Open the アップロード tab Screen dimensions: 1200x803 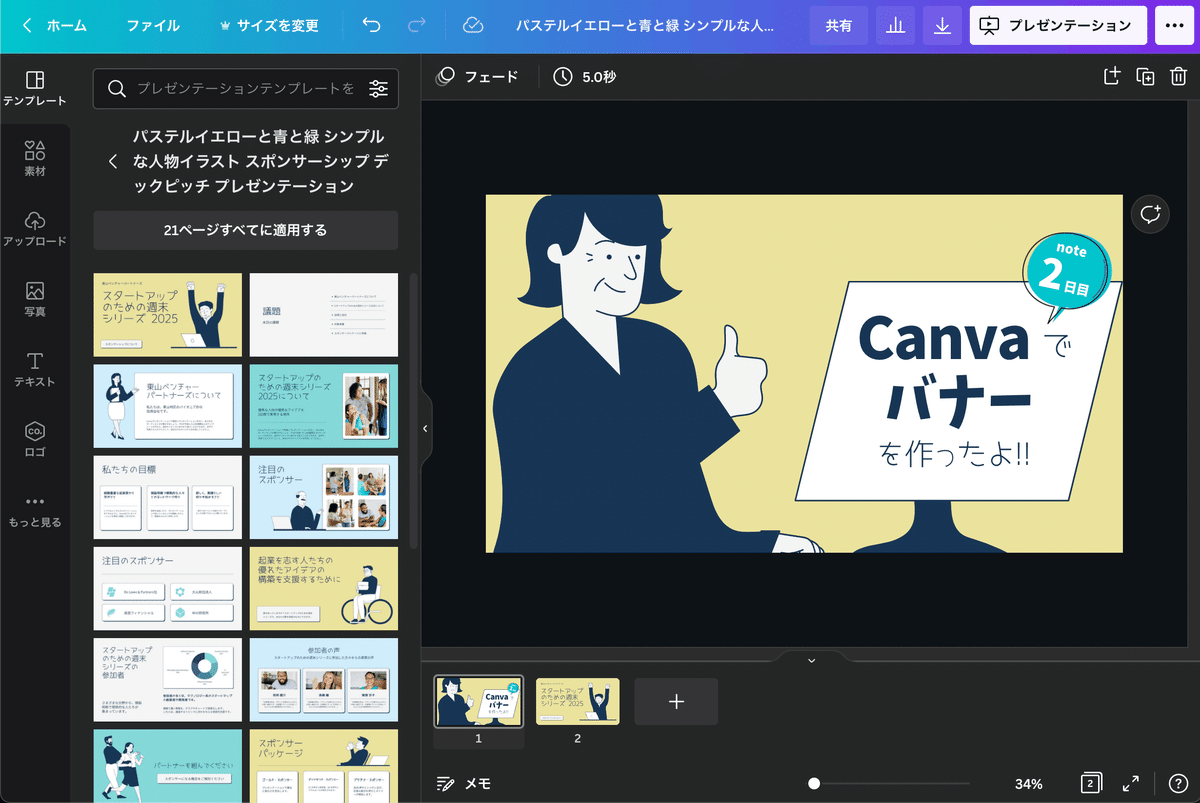(35, 229)
